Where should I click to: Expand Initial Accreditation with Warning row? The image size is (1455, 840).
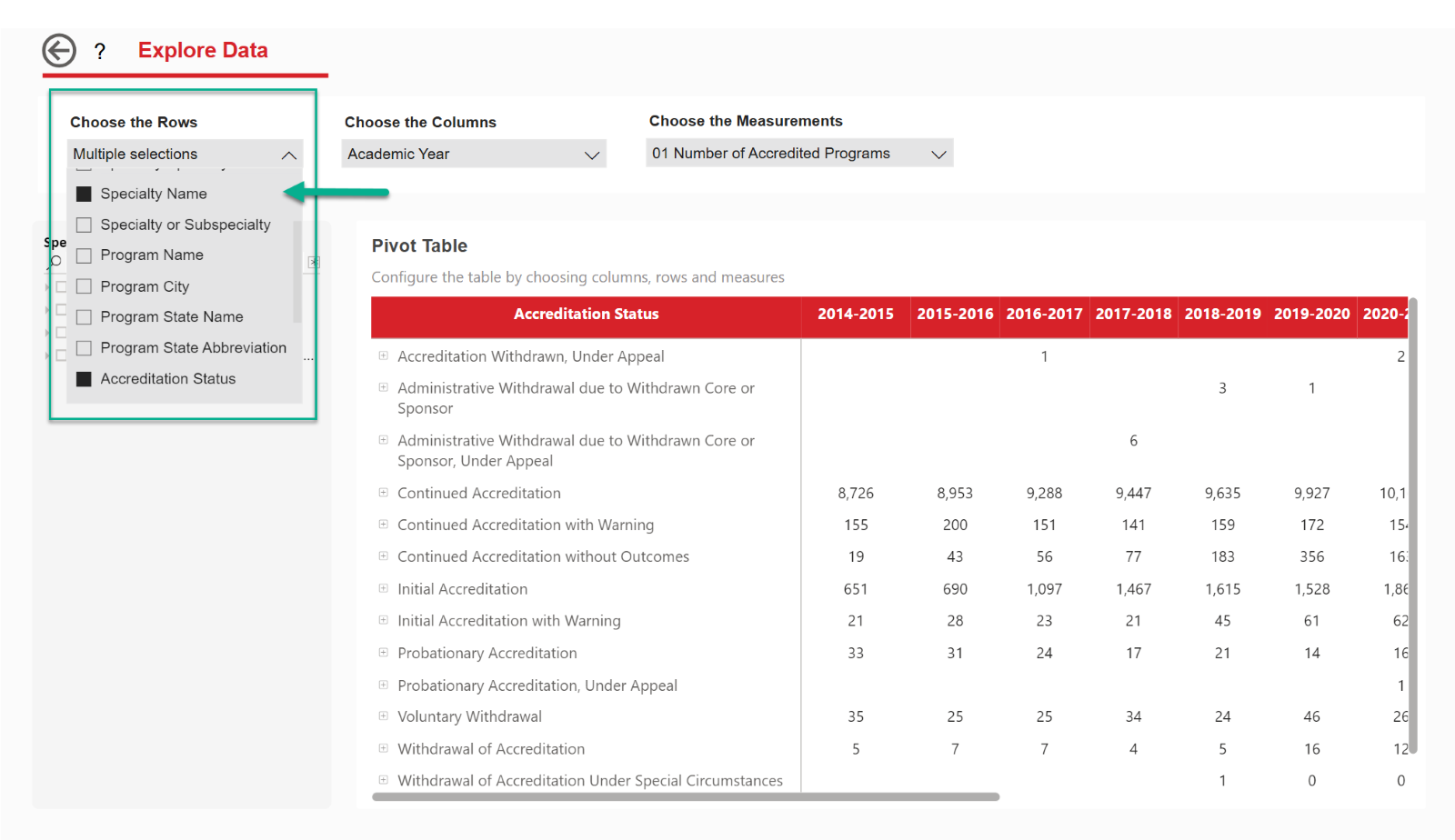[x=383, y=620]
